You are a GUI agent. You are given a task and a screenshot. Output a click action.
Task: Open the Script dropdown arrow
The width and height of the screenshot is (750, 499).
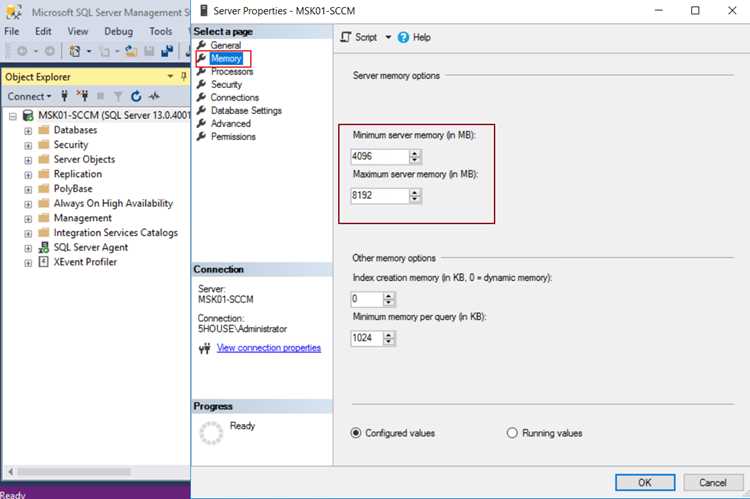tap(388, 37)
